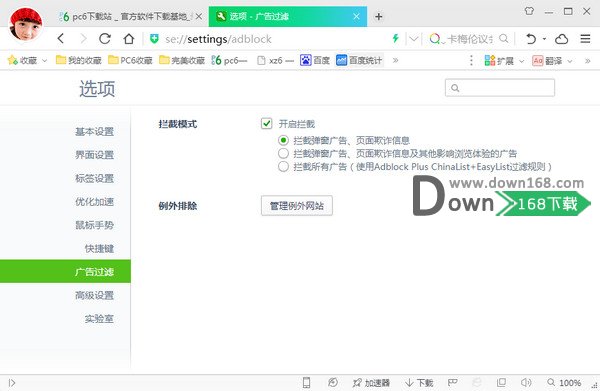Open 实验室 in the sidebar

[99, 318]
